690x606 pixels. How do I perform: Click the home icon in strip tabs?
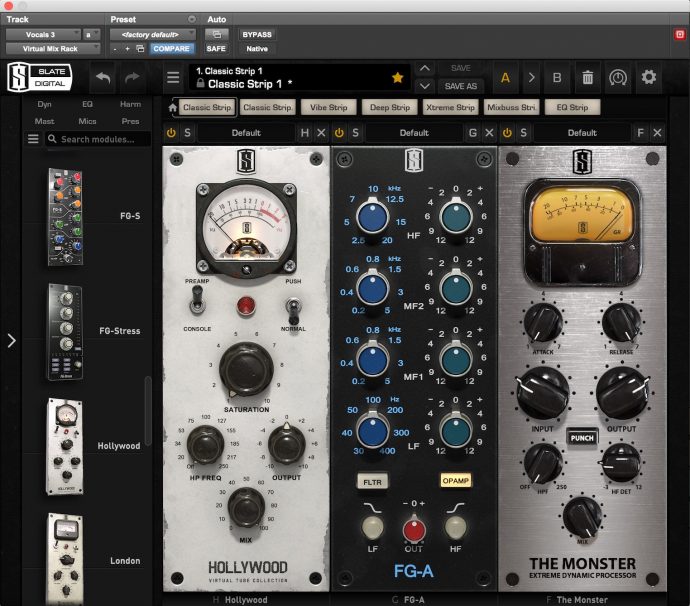pos(172,107)
